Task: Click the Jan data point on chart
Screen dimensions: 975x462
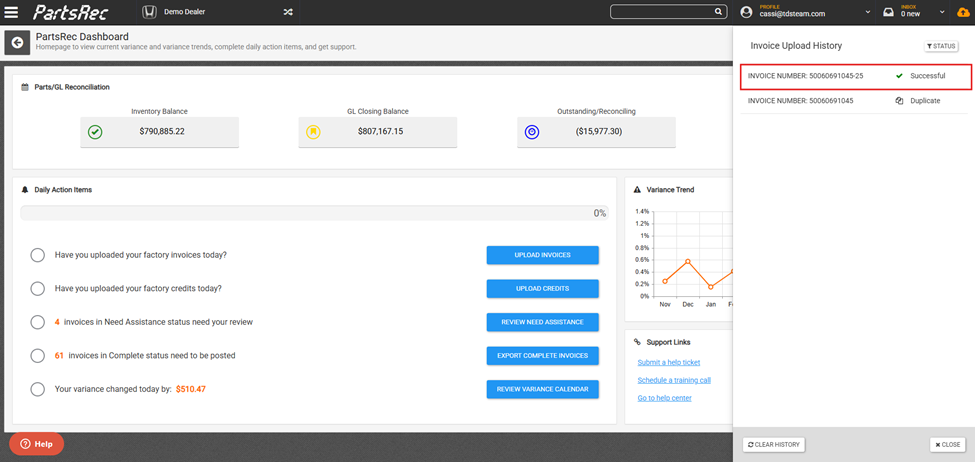Action: pos(711,287)
